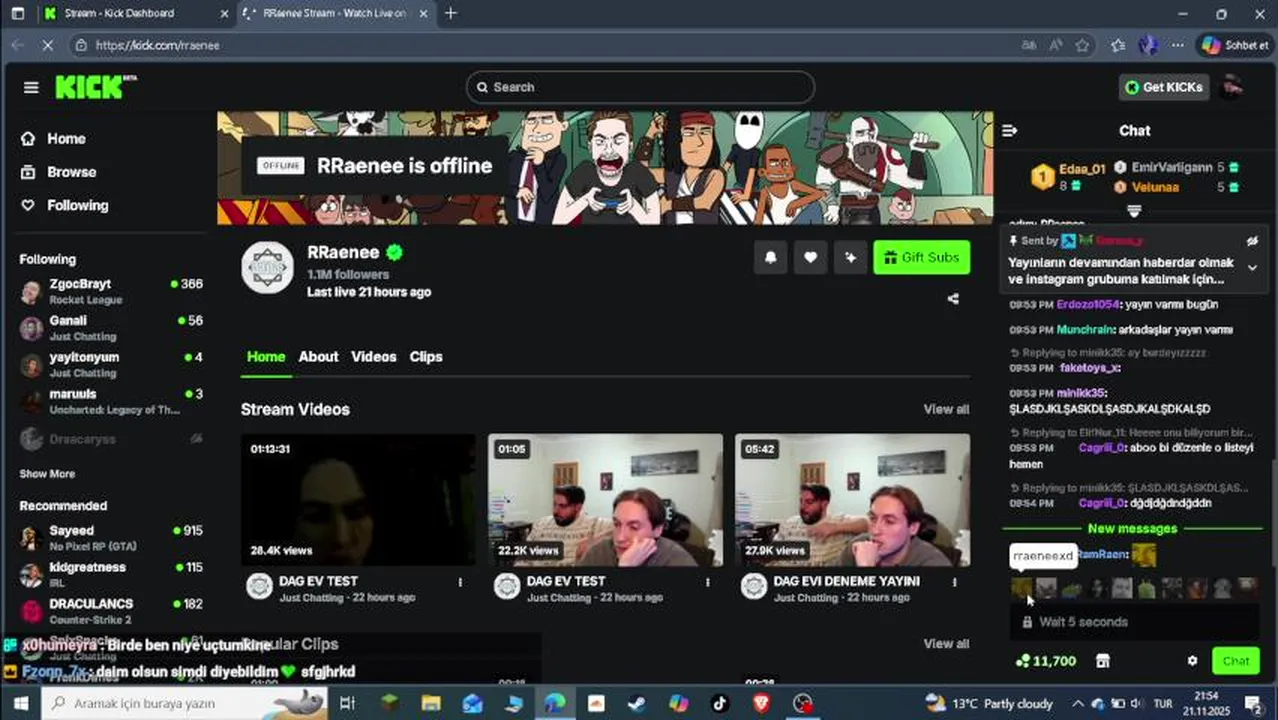Expand the chat leaderboard chevron
Image resolution: width=1278 pixels, height=720 pixels.
tap(1134, 211)
